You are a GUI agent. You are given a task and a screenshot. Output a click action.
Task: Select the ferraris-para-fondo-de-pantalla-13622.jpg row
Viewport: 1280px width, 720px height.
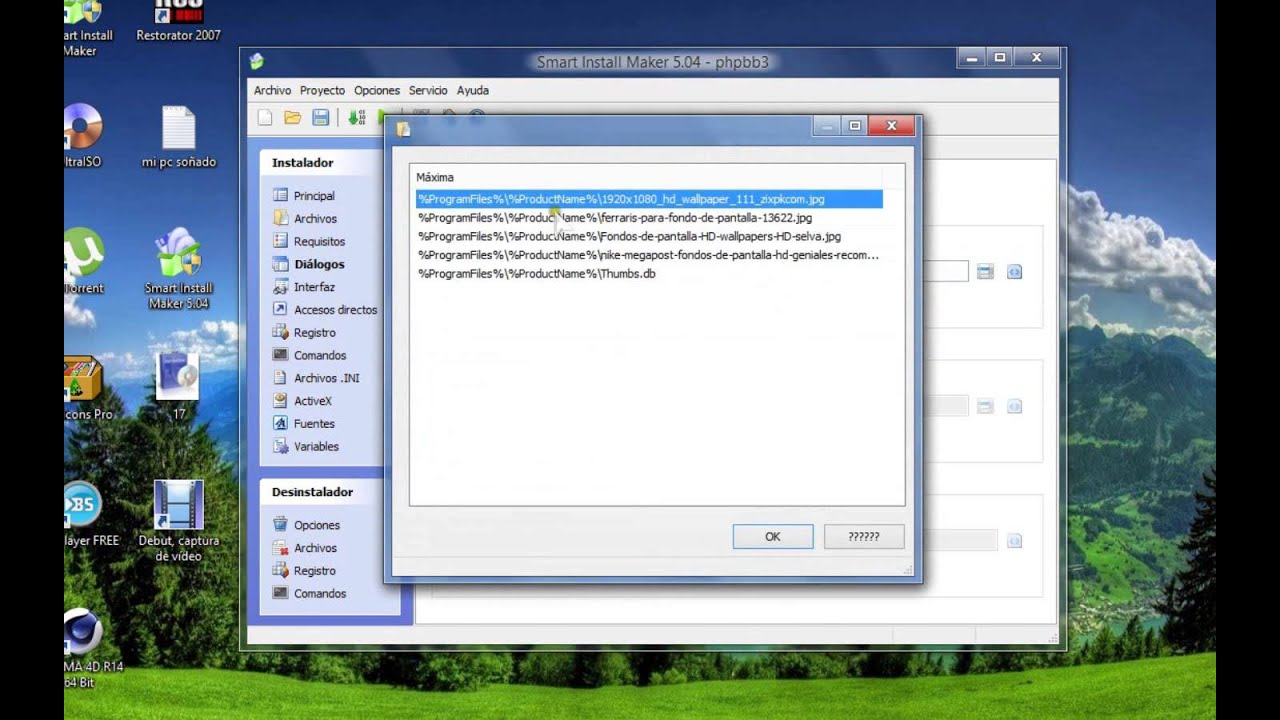click(649, 217)
